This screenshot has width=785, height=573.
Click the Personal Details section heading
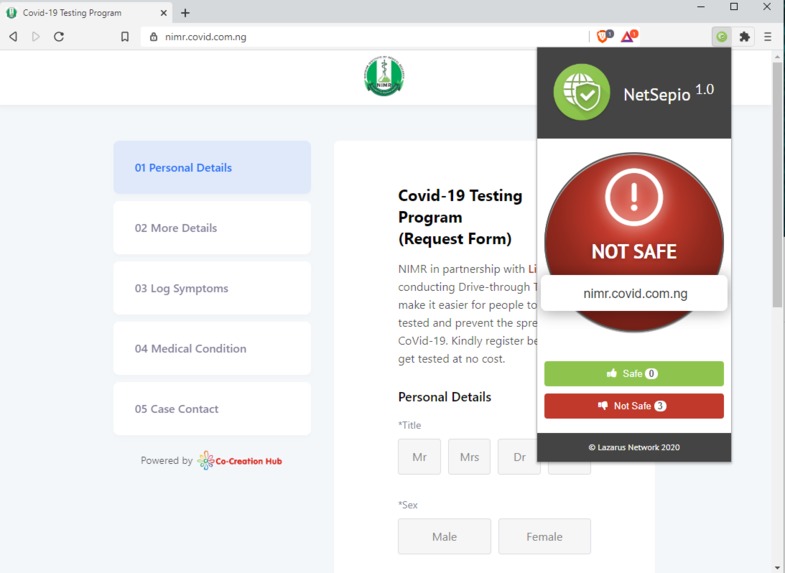click(x=445, y=397)
